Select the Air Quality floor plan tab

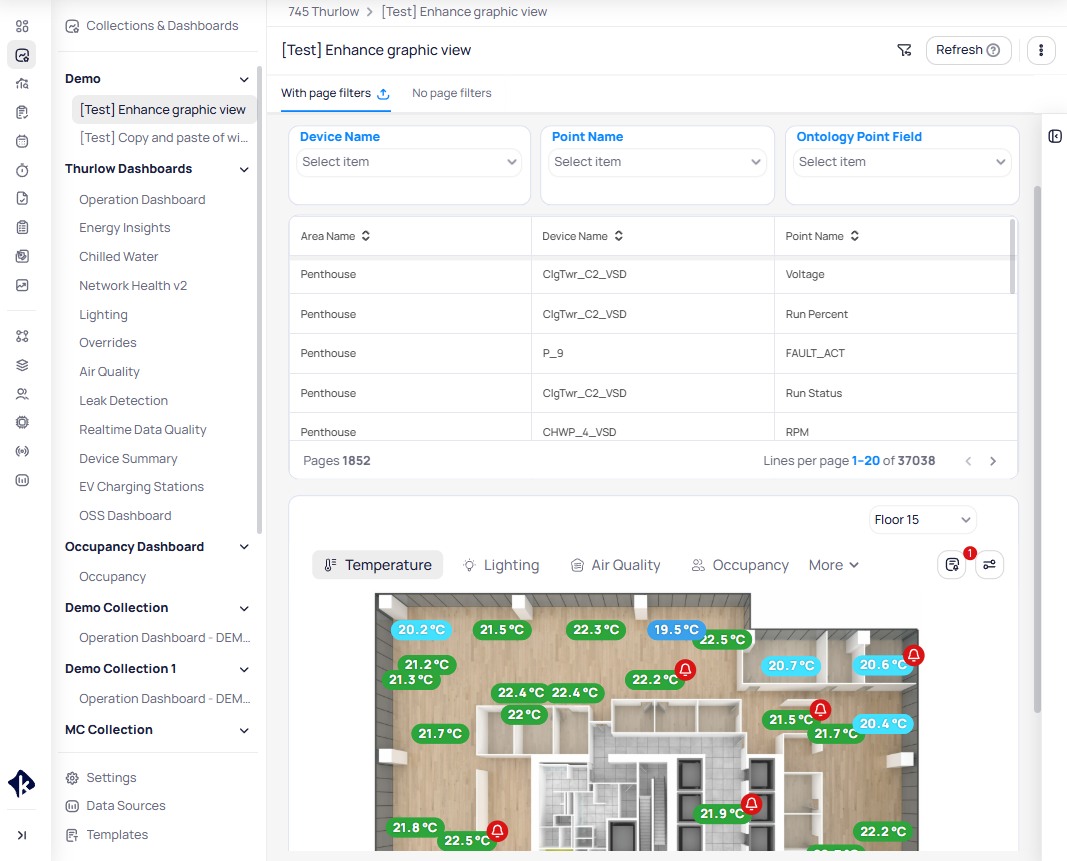pos(615,565)
